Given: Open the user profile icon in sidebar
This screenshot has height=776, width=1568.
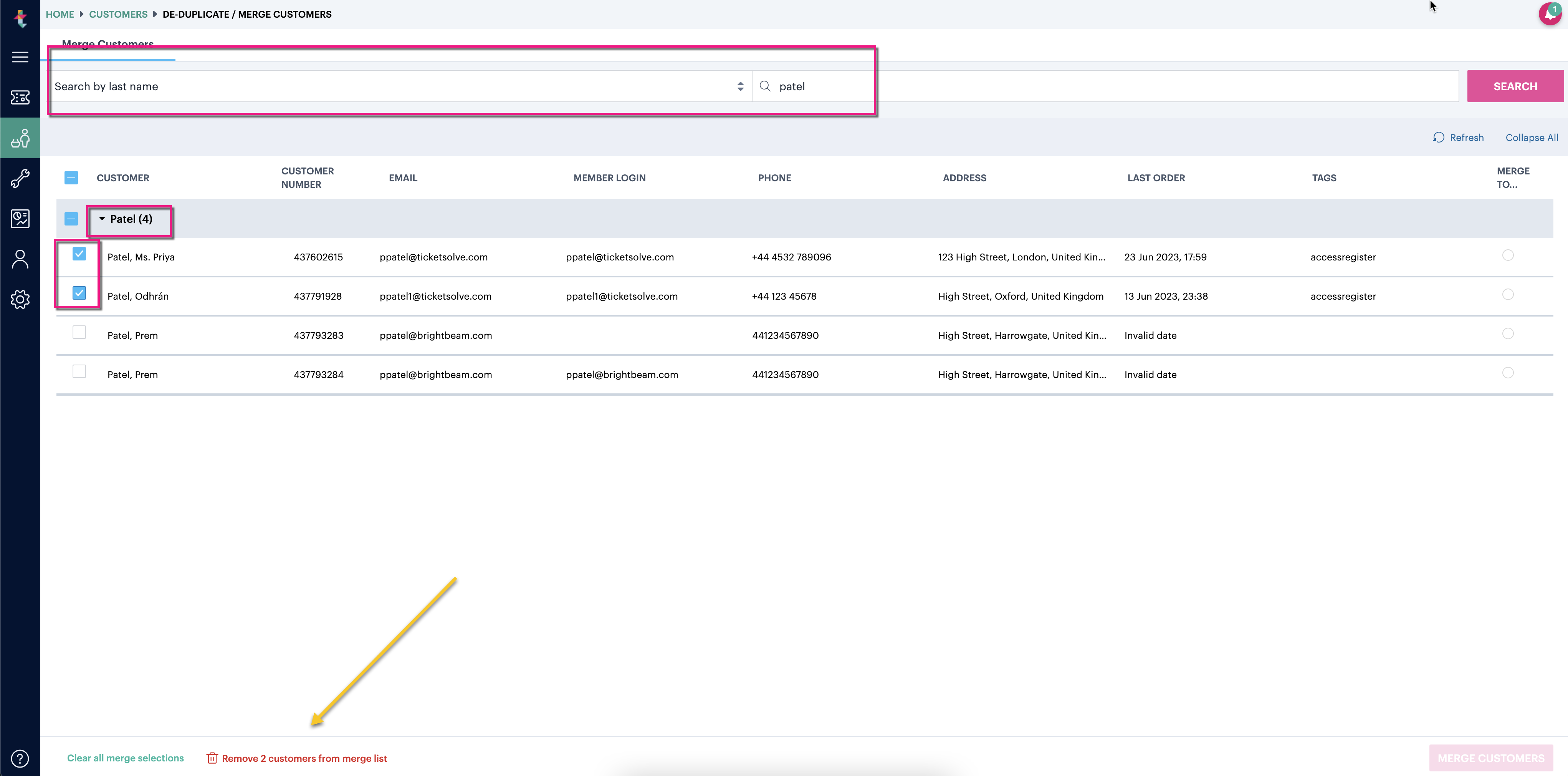Looking at the screenshot, I should tap(20, 259).
